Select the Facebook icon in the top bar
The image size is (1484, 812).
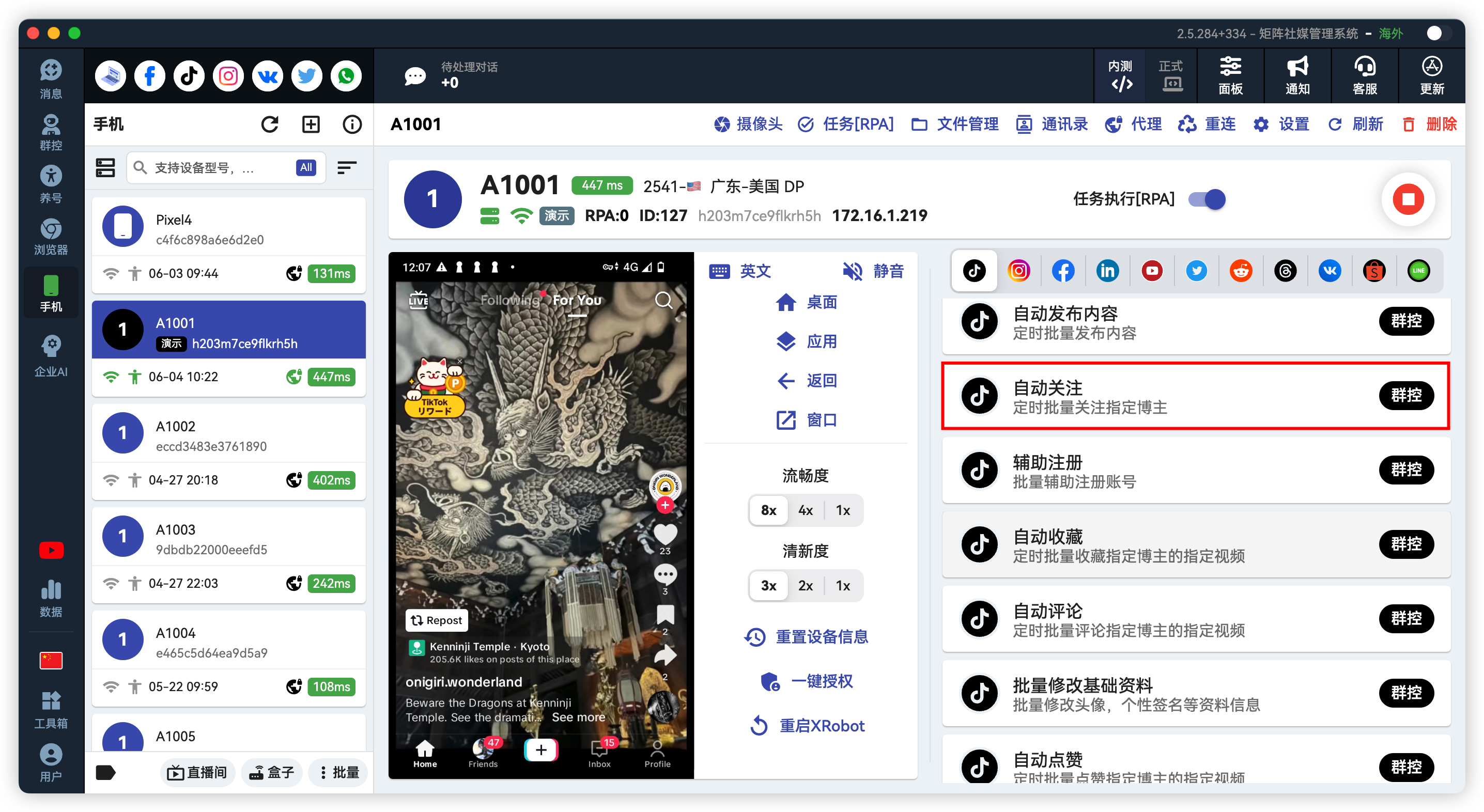pyautogui.click(x=150, y=76)
